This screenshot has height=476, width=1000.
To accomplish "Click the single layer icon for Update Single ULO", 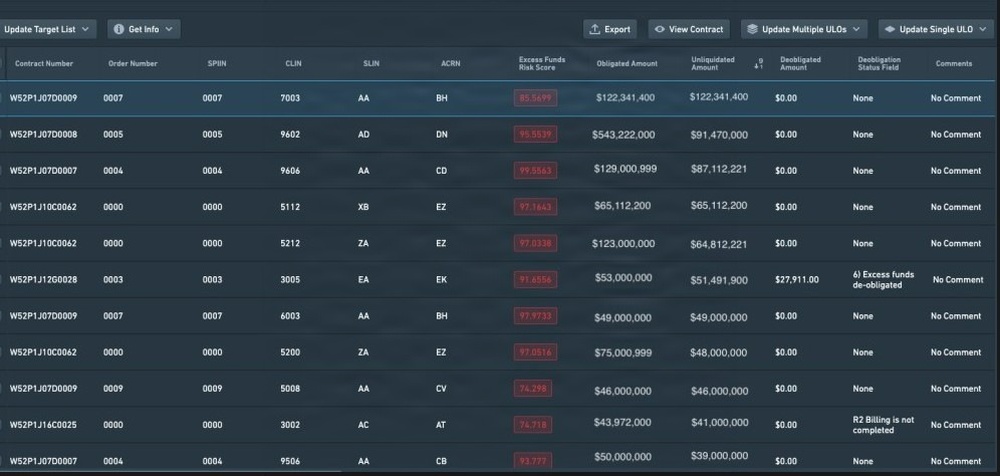I will point(890,29).
